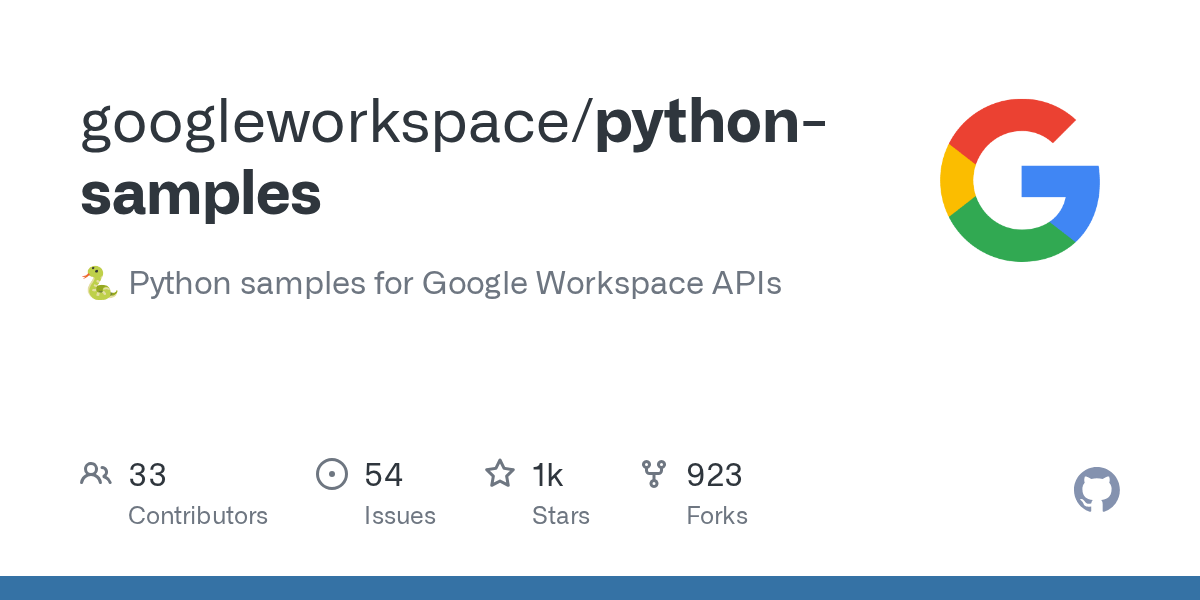Image resolution: width=1200 pixels, height=600 pixels.
Task: Click the number 54 above Issues
Action: pos(384,475)
